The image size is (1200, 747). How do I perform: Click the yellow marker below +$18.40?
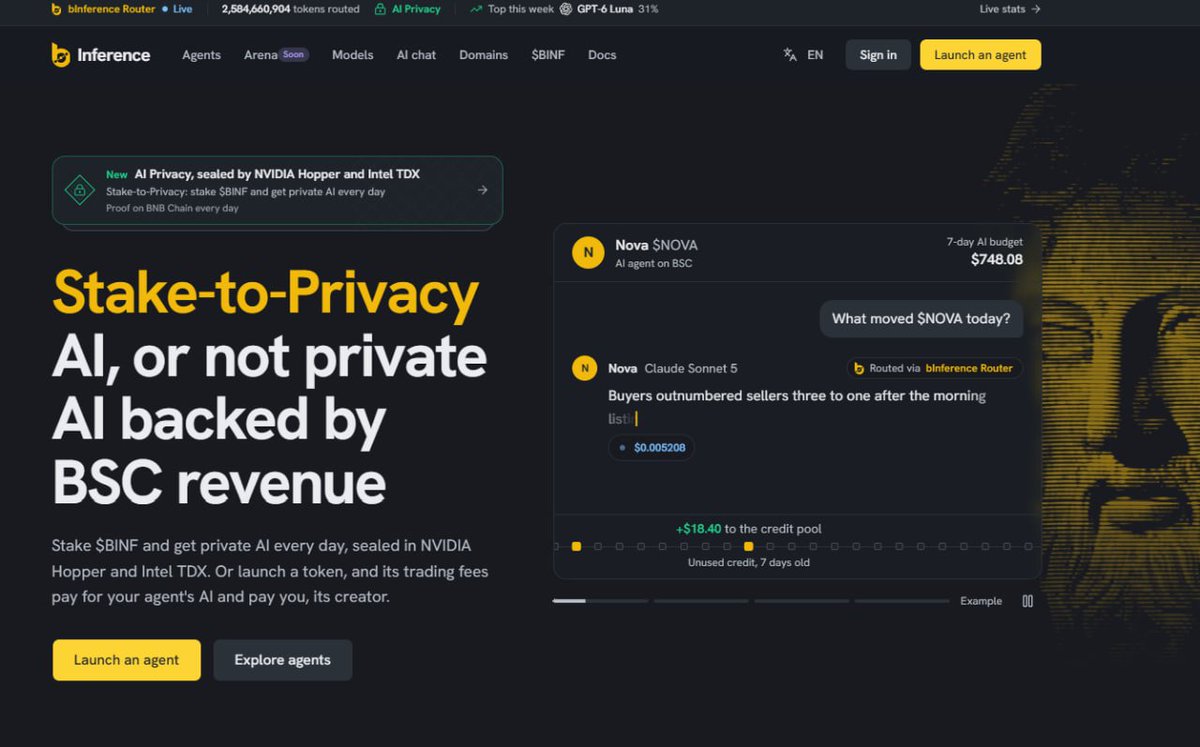(x=749, y=547)
